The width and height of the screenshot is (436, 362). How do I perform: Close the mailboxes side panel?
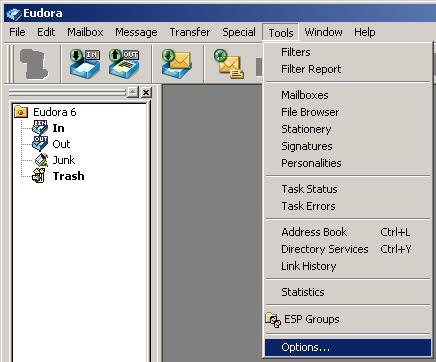pos(146,92)
